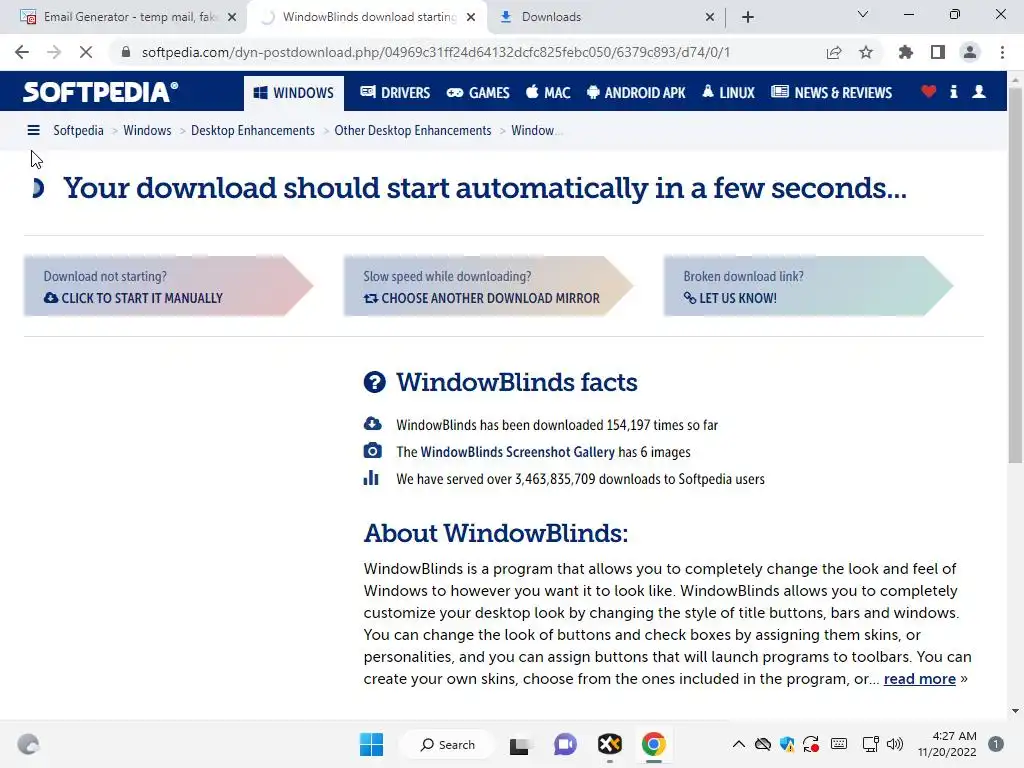1024x768 pixels.
Task: Open the widgets icon on taskbar left
Action: click(x=28, y=744)
